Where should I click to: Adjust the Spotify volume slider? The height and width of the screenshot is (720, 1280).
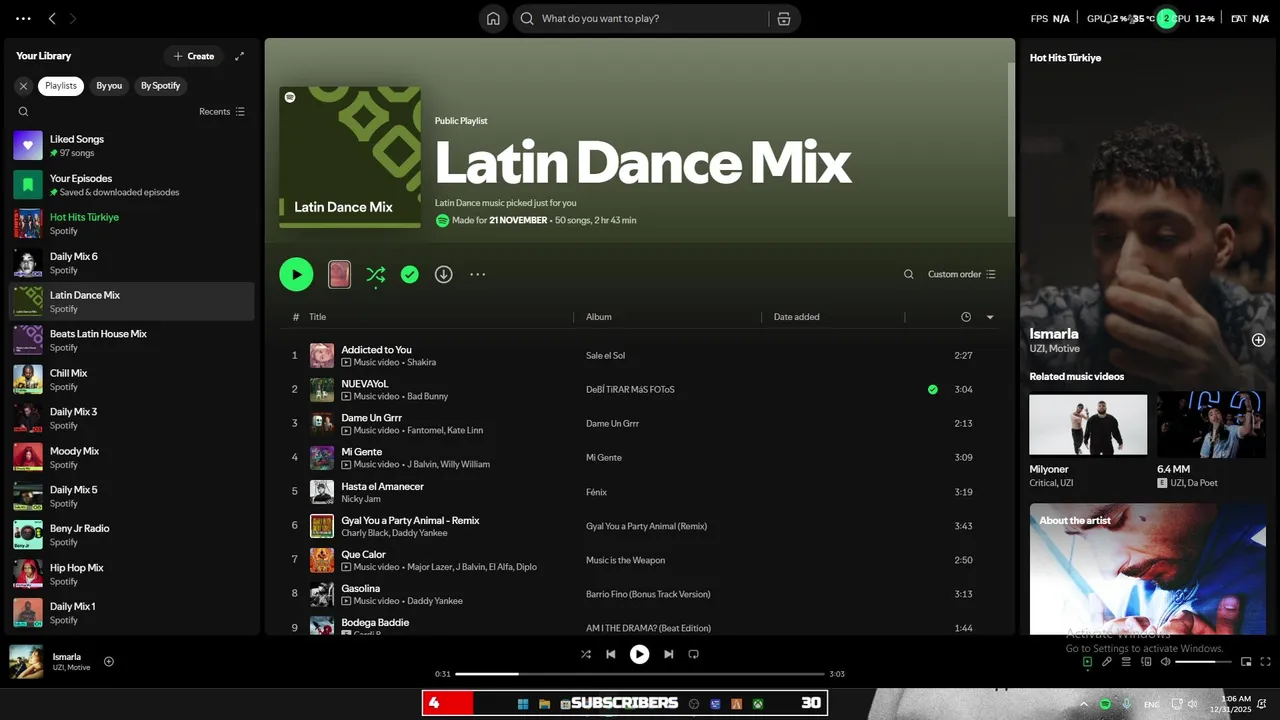[1202, 661]
